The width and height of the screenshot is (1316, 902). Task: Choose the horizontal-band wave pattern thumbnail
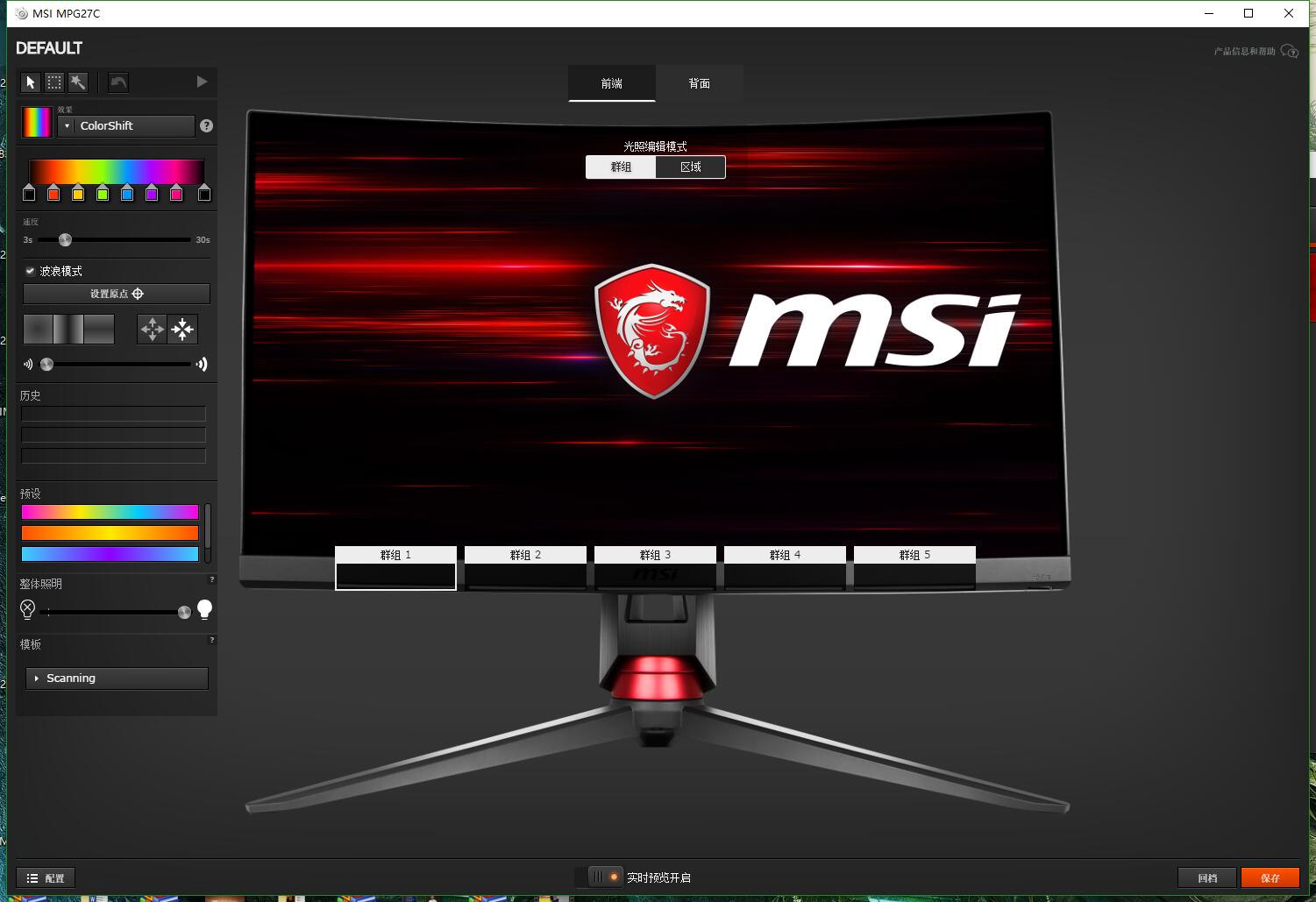click(x=99, y=329)
